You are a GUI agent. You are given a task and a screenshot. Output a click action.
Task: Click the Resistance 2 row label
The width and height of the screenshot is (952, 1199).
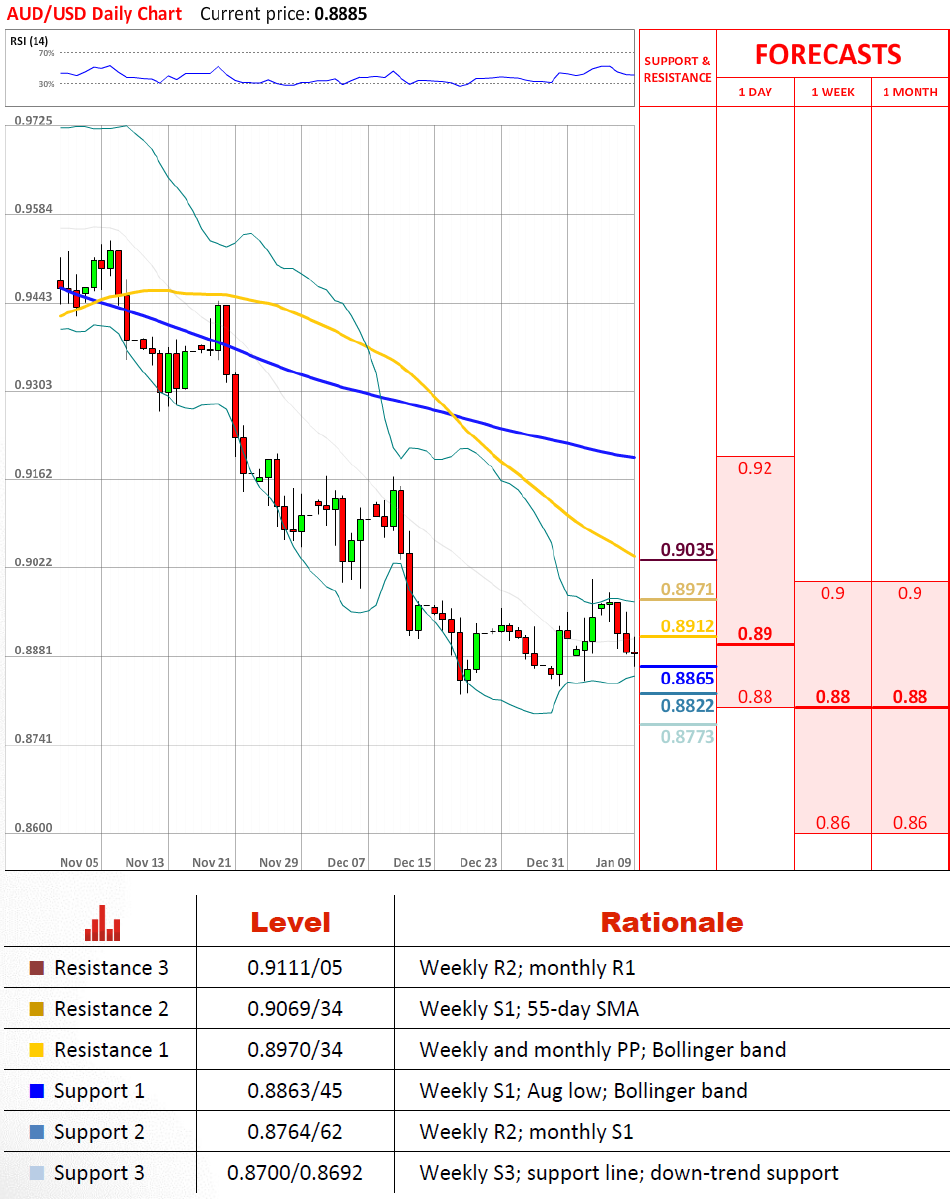point(111,1009)
